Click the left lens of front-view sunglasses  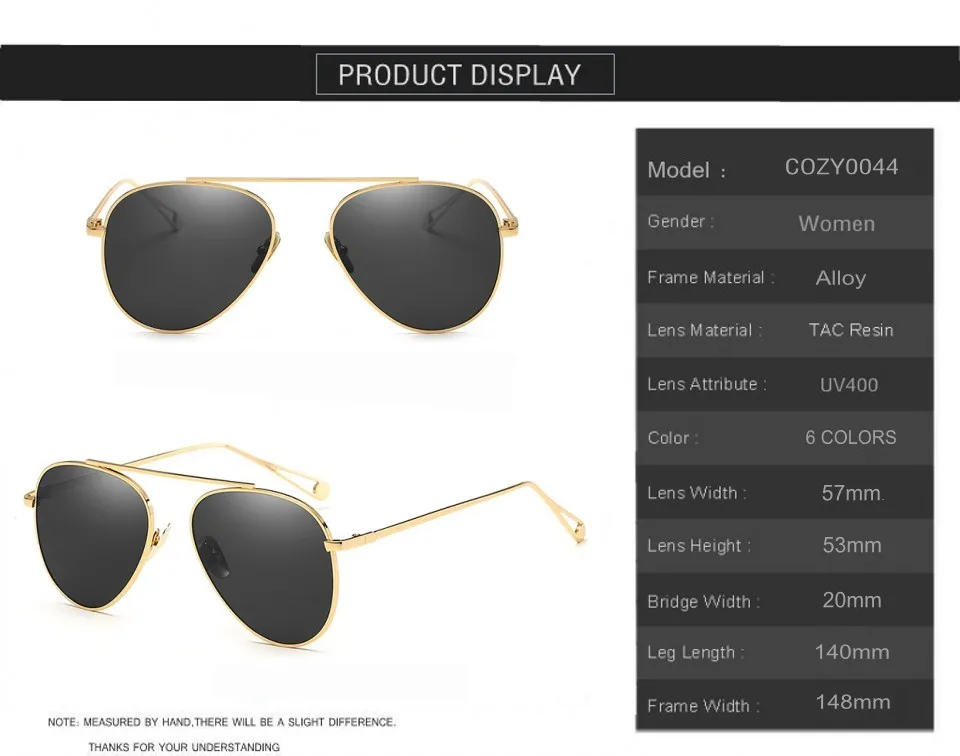(x=190, y=257)
